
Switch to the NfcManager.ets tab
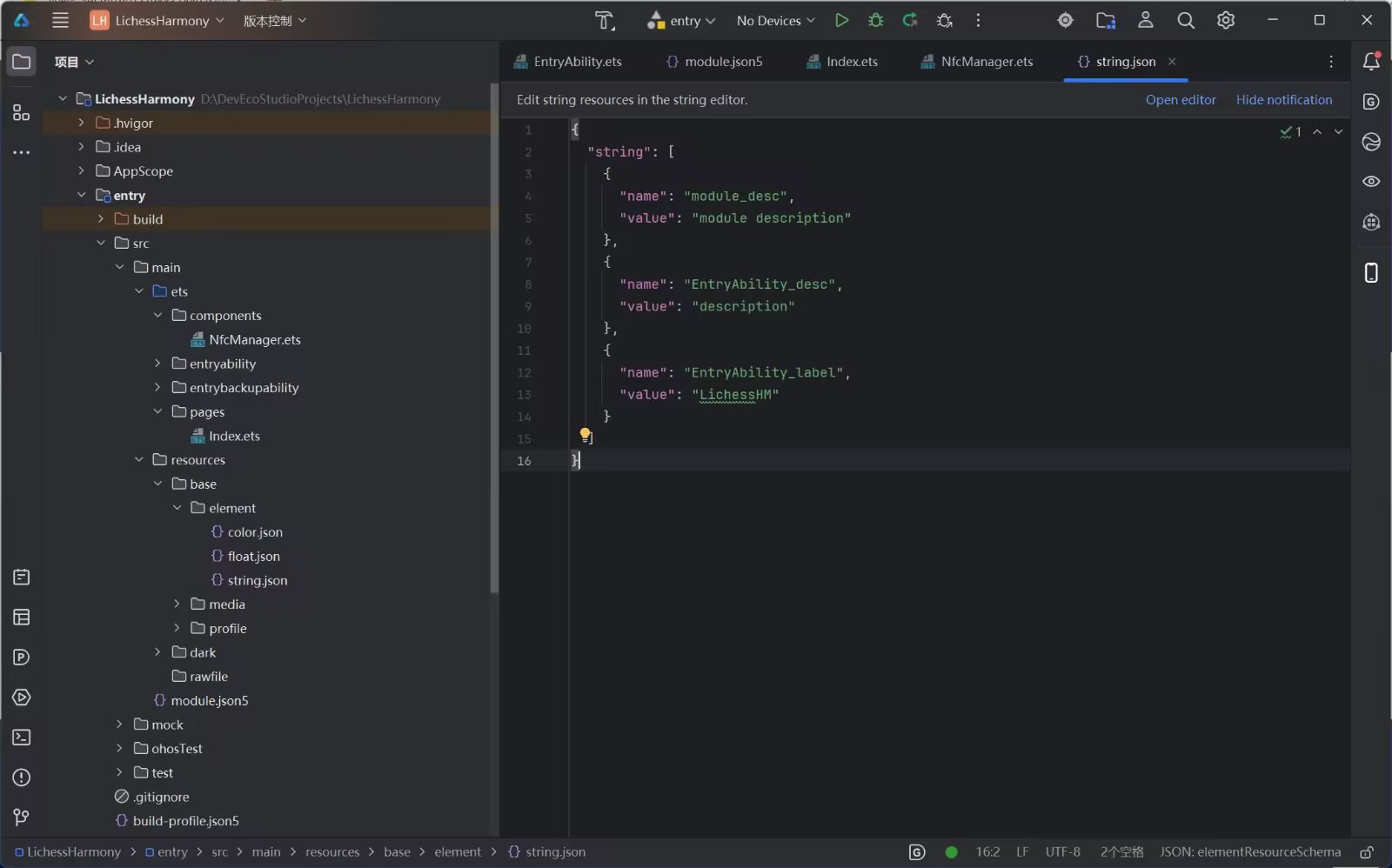click(977, 62)
